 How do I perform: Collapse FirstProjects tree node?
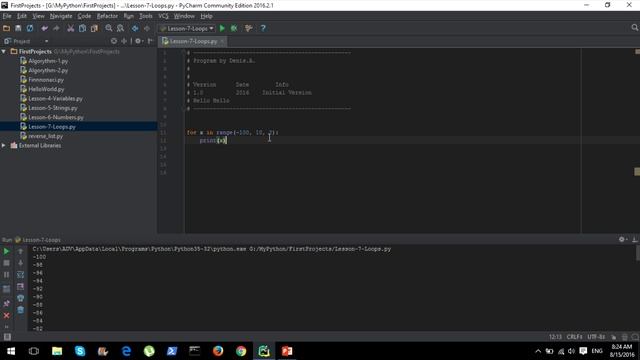click(4, 51)
